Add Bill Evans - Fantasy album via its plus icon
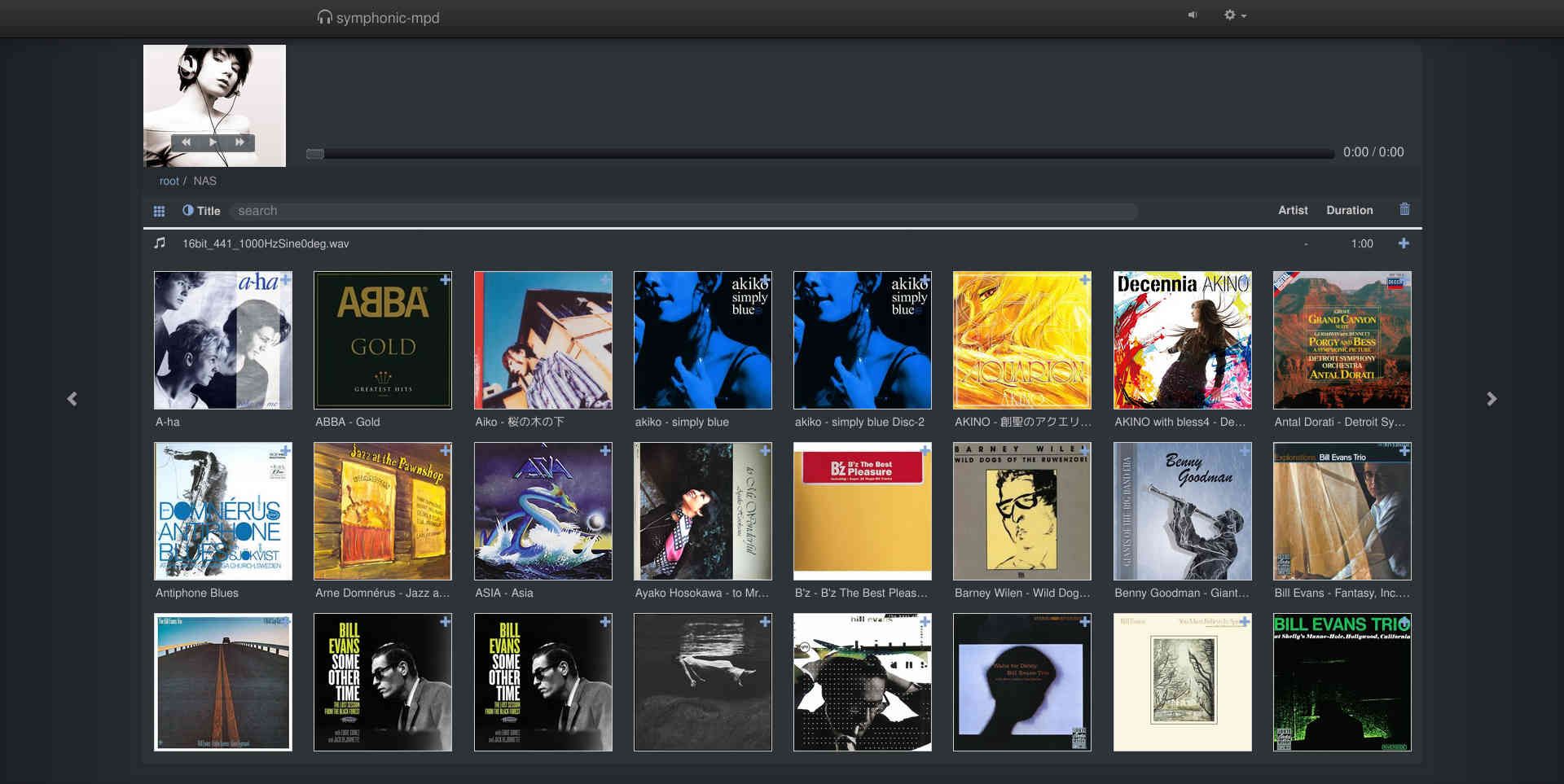This screenshot has width=1564, height=784. (x=1404, y=451)
